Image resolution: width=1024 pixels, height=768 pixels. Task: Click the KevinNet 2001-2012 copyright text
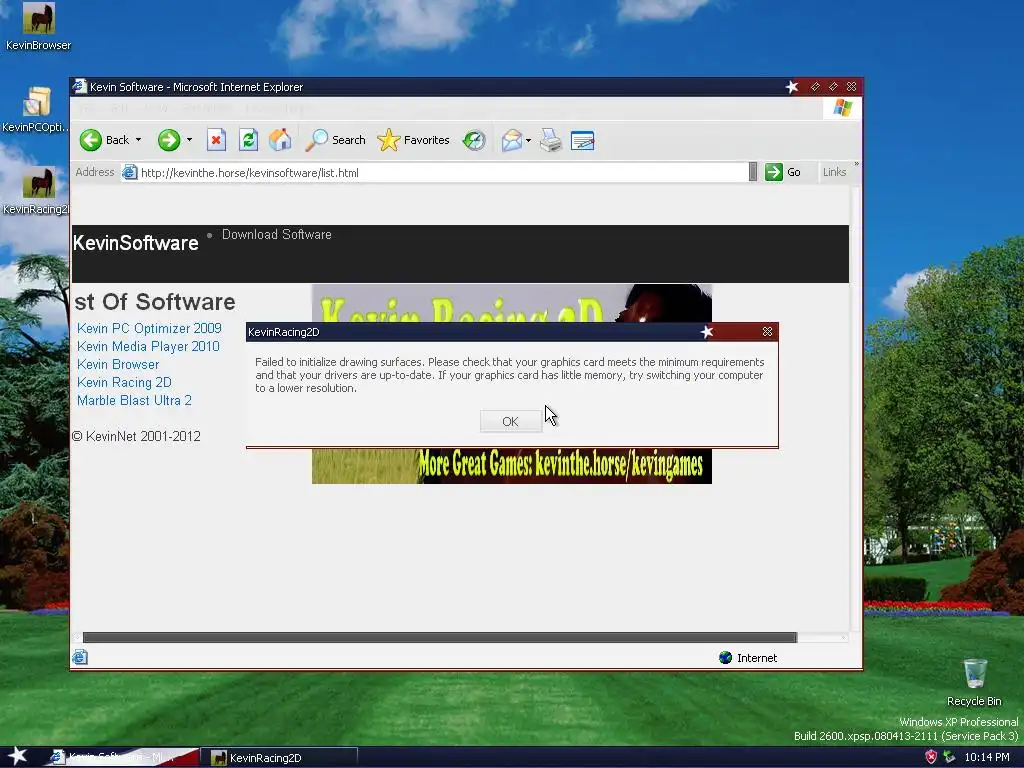coord(136,436)
